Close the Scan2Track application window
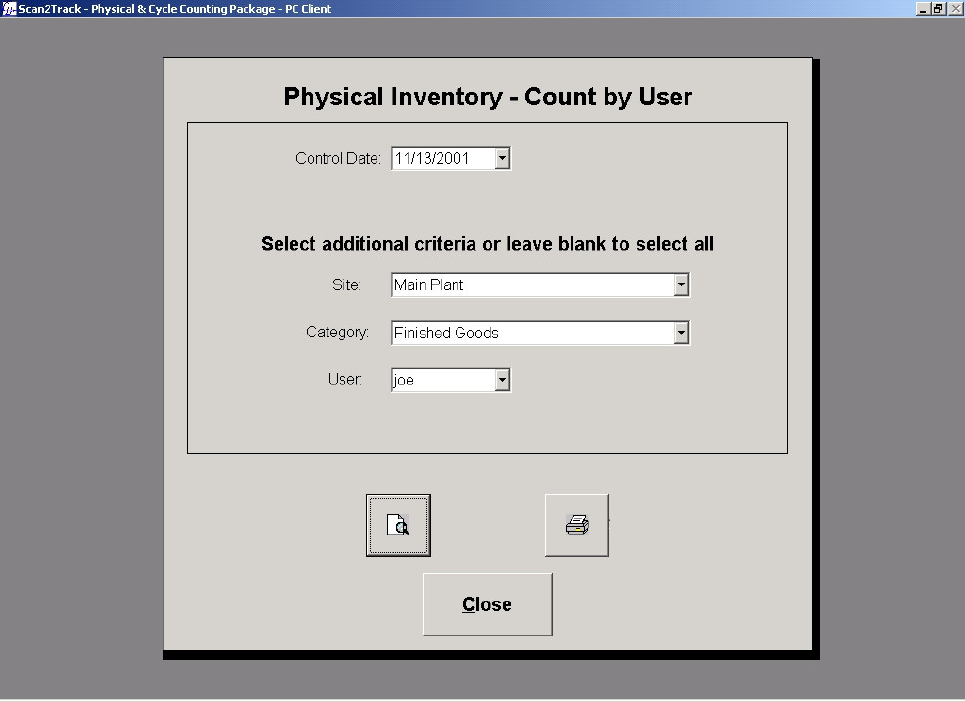The image size is (965, 702). pos(955,9)
